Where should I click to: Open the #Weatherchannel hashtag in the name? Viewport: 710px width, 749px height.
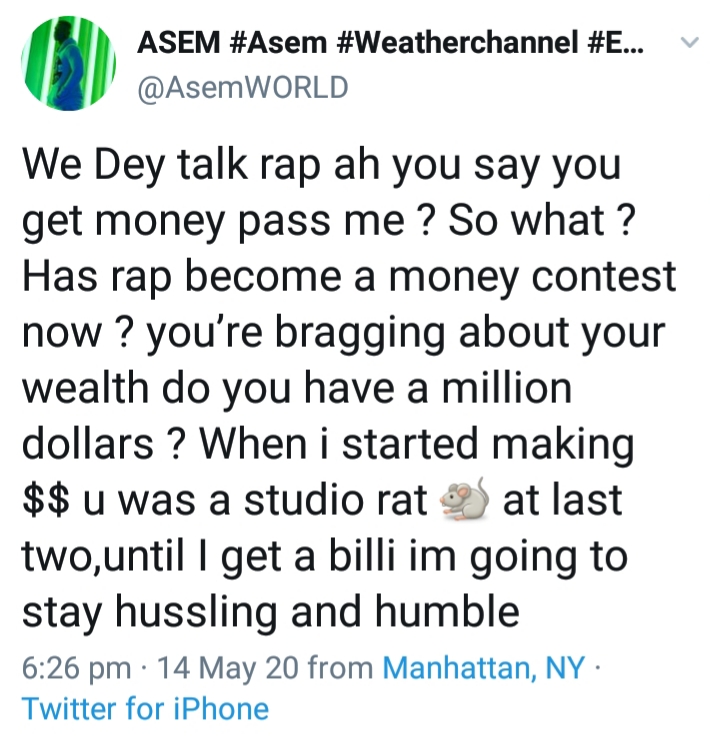pos(457,42)
